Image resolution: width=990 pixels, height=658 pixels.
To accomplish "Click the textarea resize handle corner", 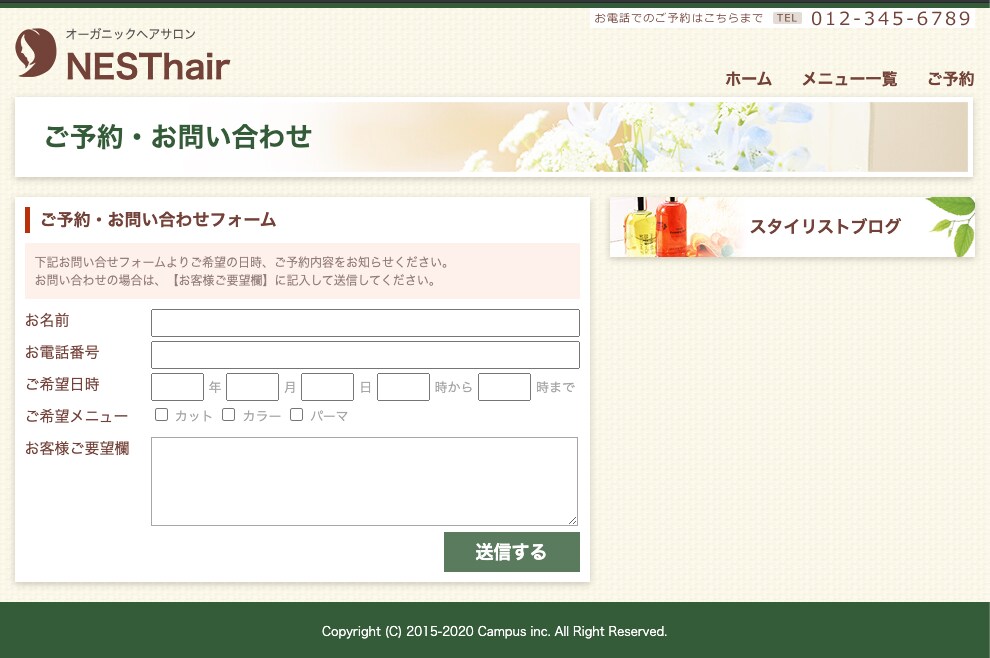I will pos(573,520).
